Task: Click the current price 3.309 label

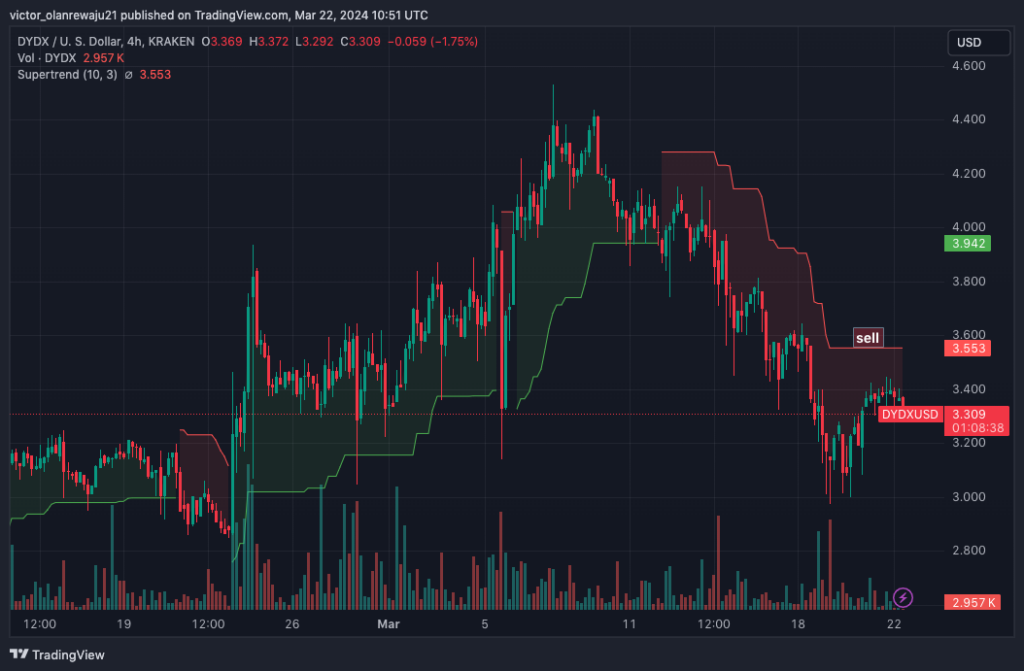Action: click(969, 414)
